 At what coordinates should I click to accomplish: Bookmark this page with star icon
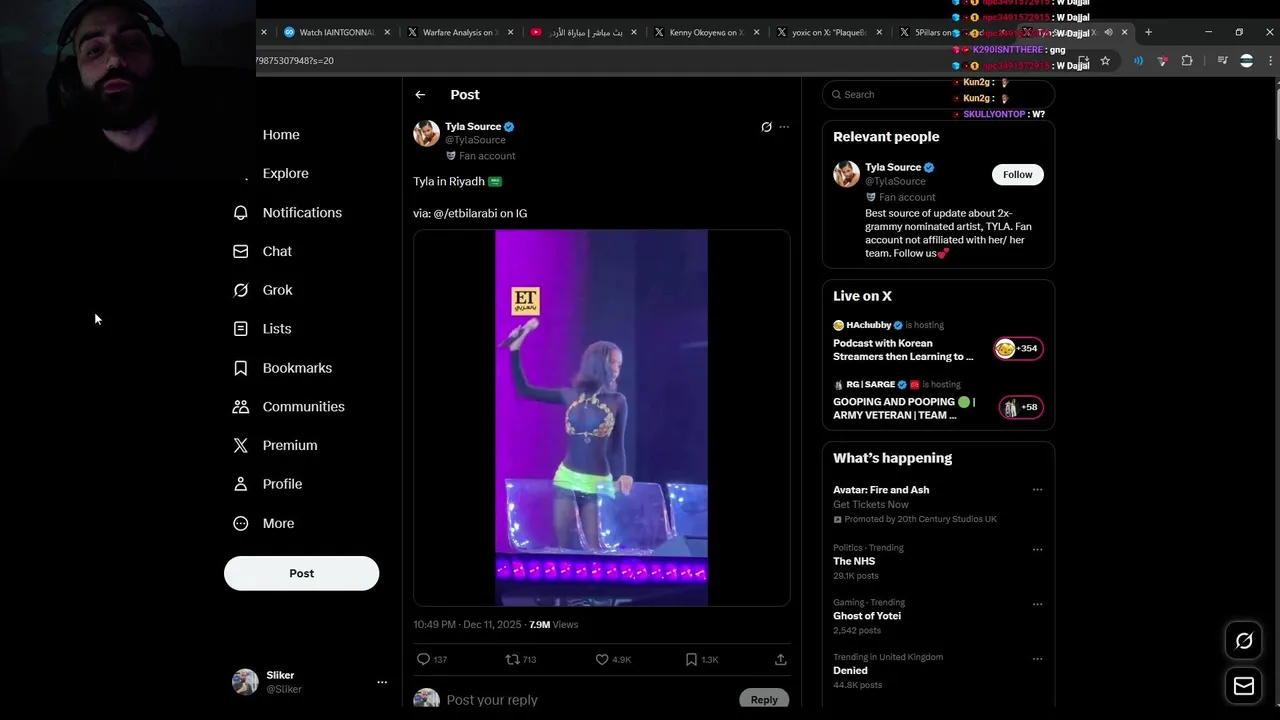[x=1105, y=61]
